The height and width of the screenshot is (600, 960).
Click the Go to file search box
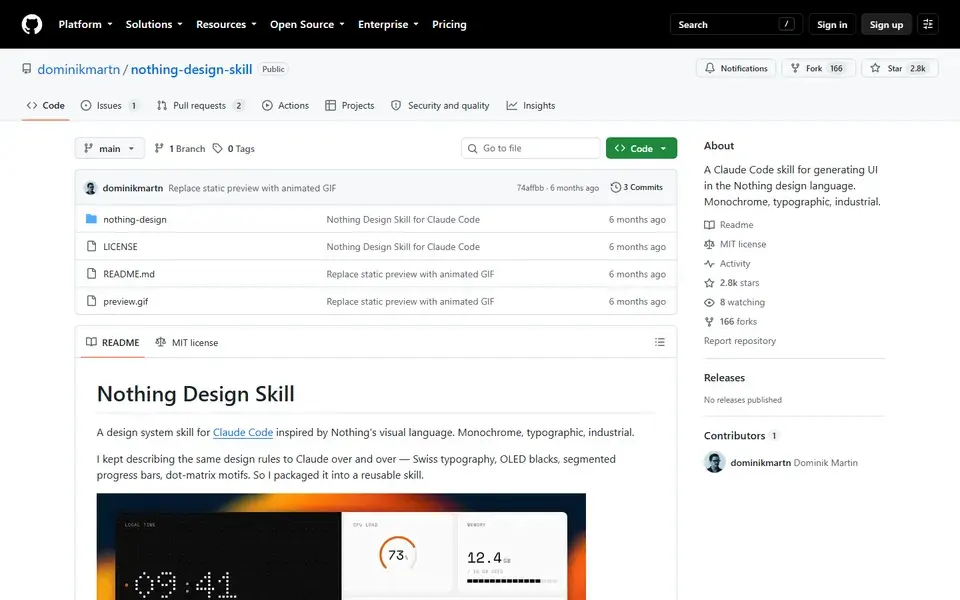530,148
